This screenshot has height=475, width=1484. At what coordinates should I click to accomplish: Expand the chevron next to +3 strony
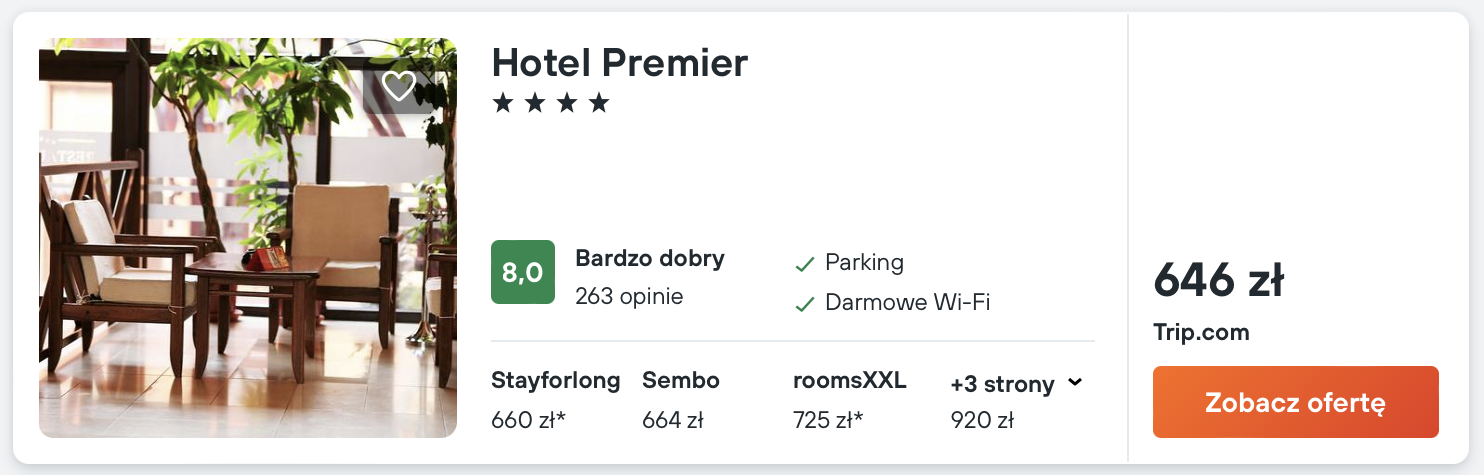click(1075, 382)
